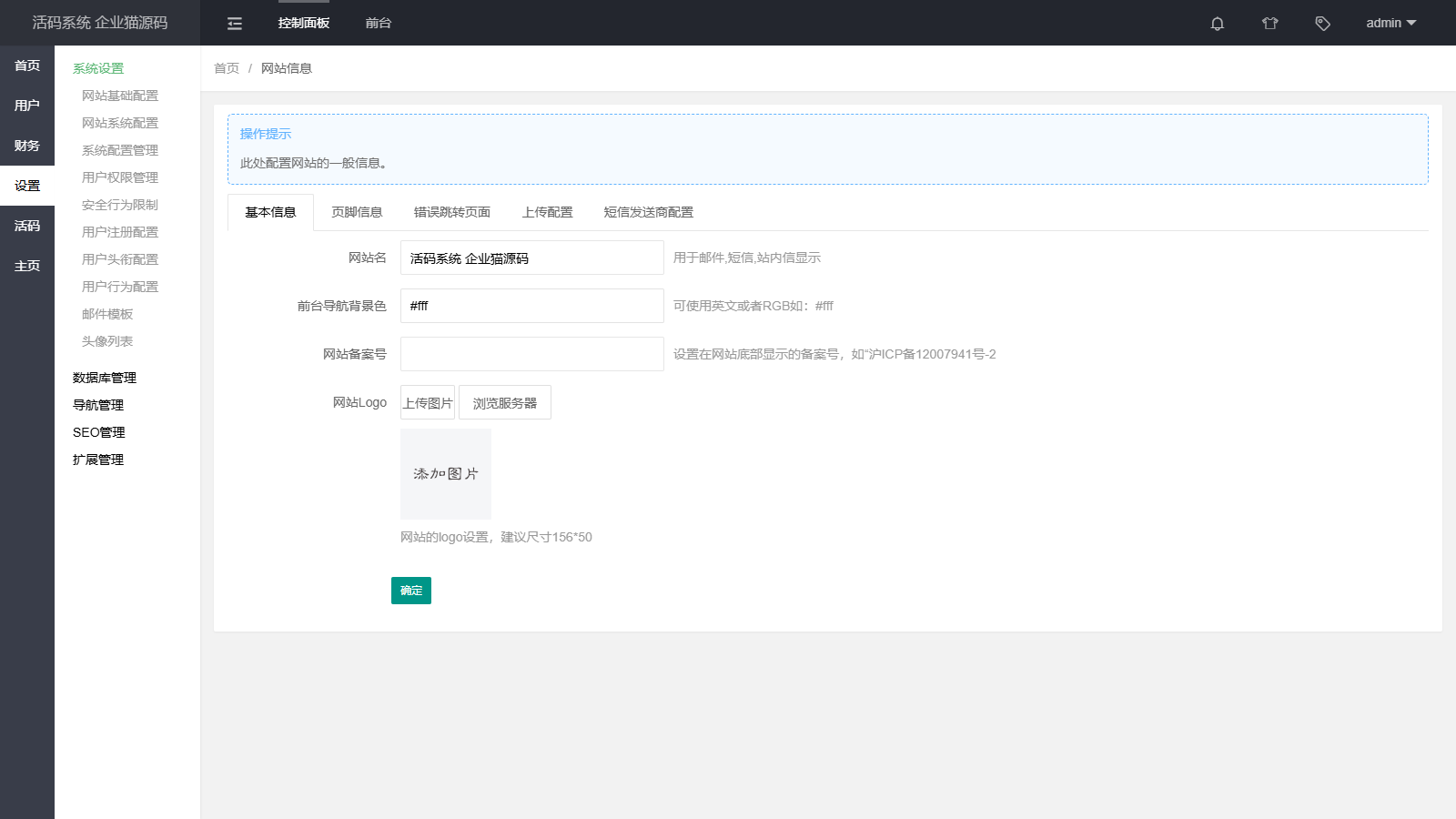The image size is (1456, 819).
Task: Open the 短信发送商配置 tab
Action: (x=648, y=212)
